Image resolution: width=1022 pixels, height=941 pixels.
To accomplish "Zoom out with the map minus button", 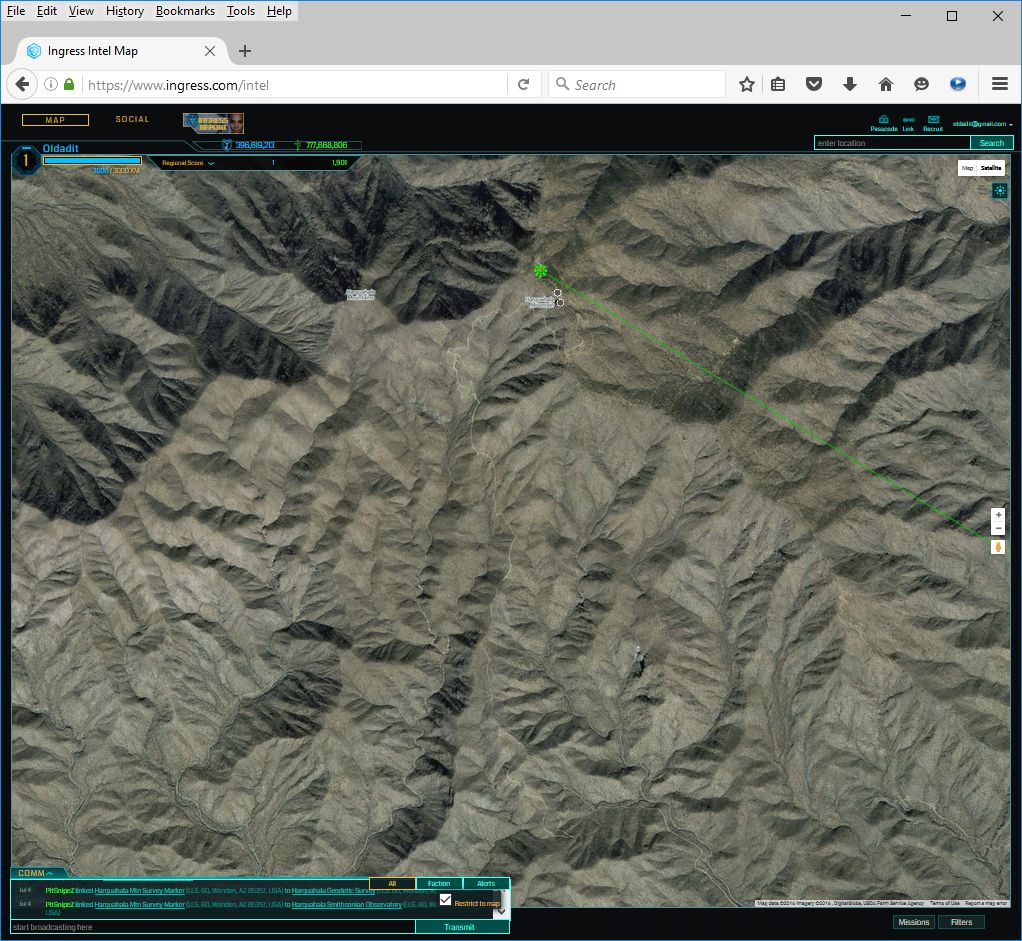I will 998,528.
